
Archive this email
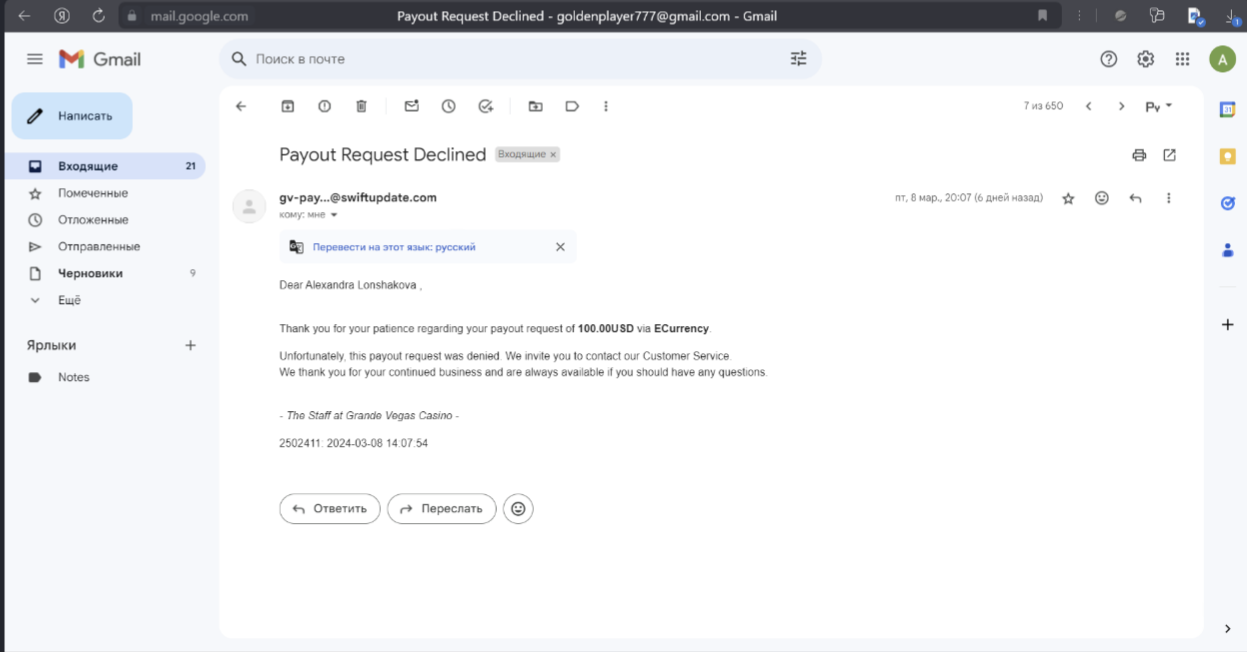(x=288, y=106)
